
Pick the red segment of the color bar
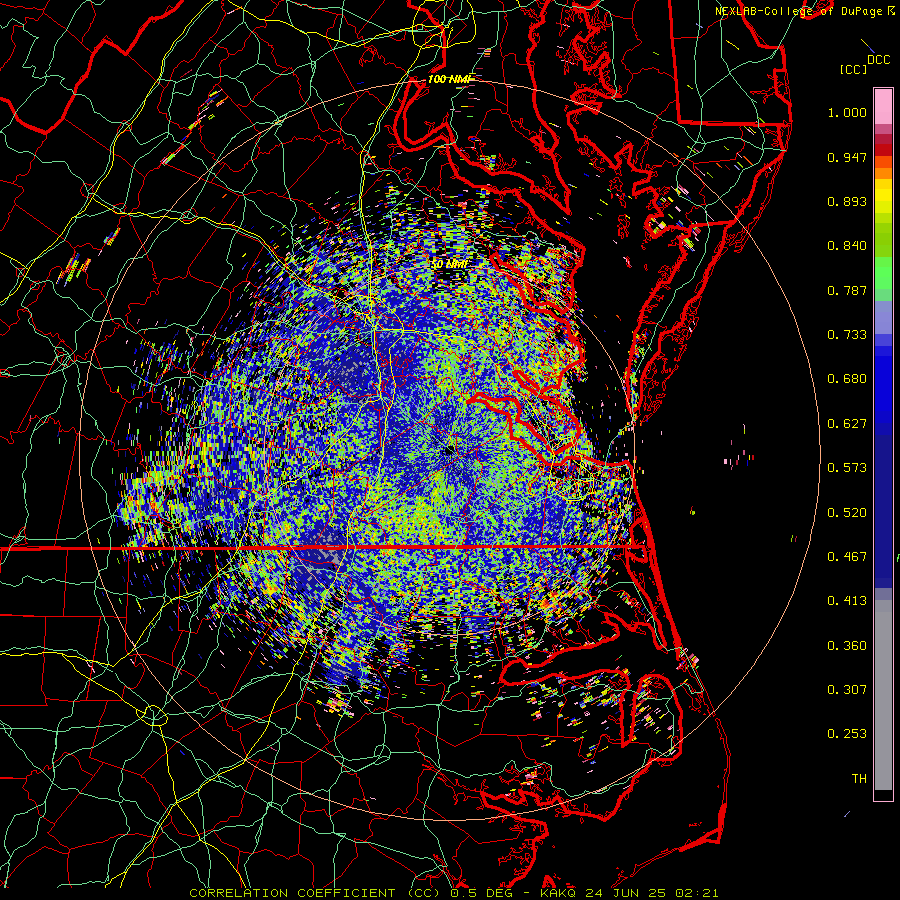(883, 149)
